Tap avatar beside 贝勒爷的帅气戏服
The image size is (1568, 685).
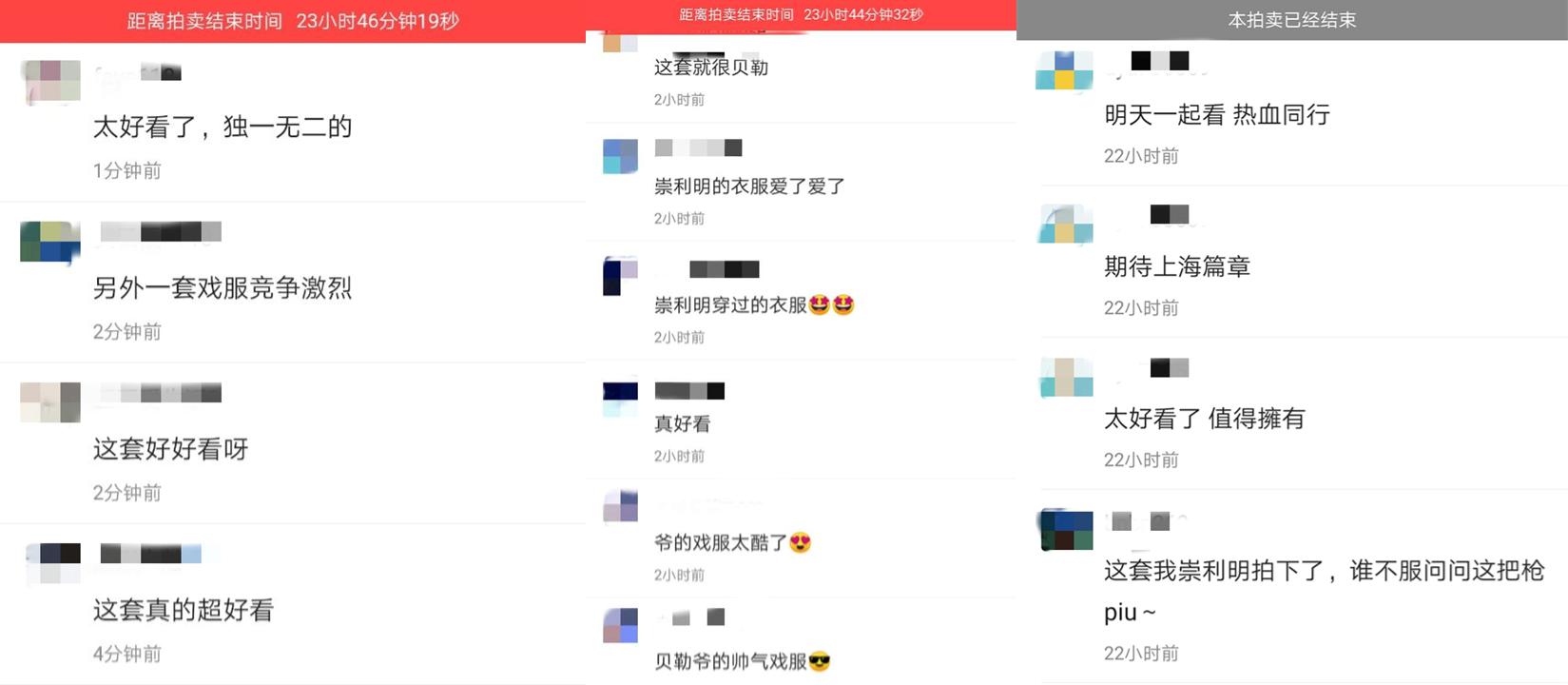[x=620, y=626]
